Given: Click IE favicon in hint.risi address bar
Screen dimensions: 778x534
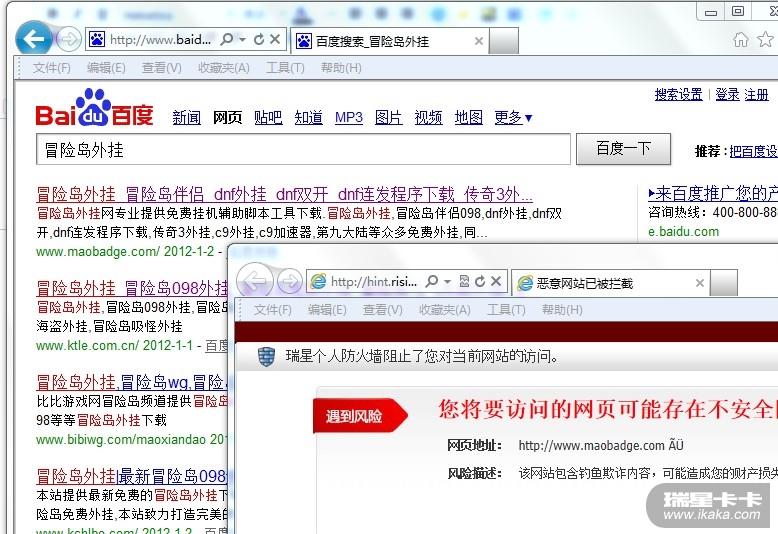Looking at the screenshot, I should pyautogui.click(x=318, y=282).
